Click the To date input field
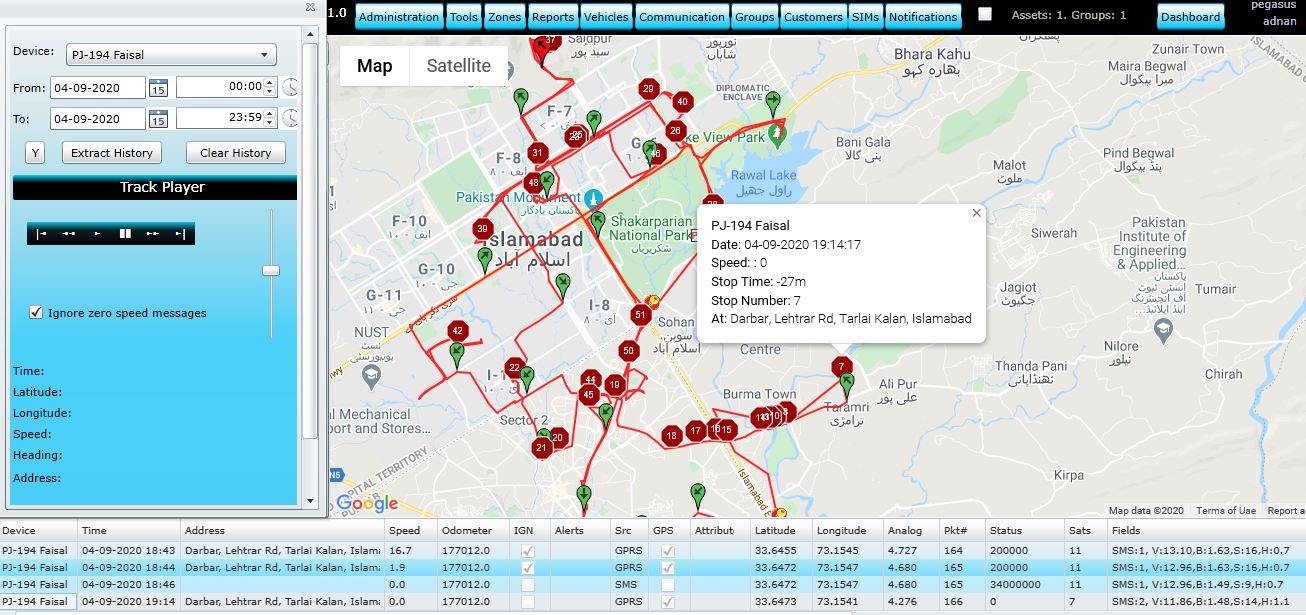Image resolution: width=1306 pixels, height=615 pixels. pyautogui.click(x=98, y=118)
